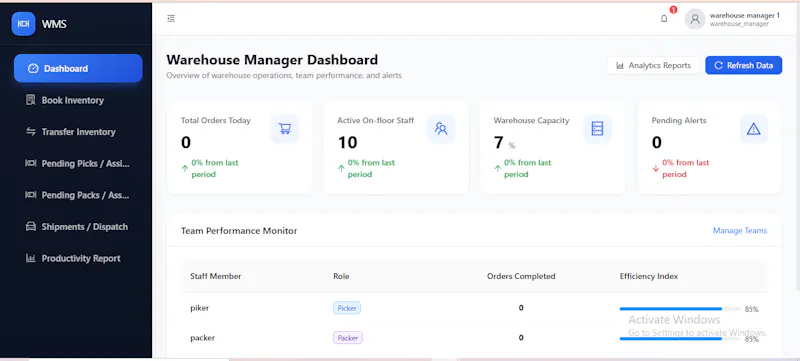Click the Staff Member column header
This screenshot has width=800, height=361.
click(x=216, y=276)
